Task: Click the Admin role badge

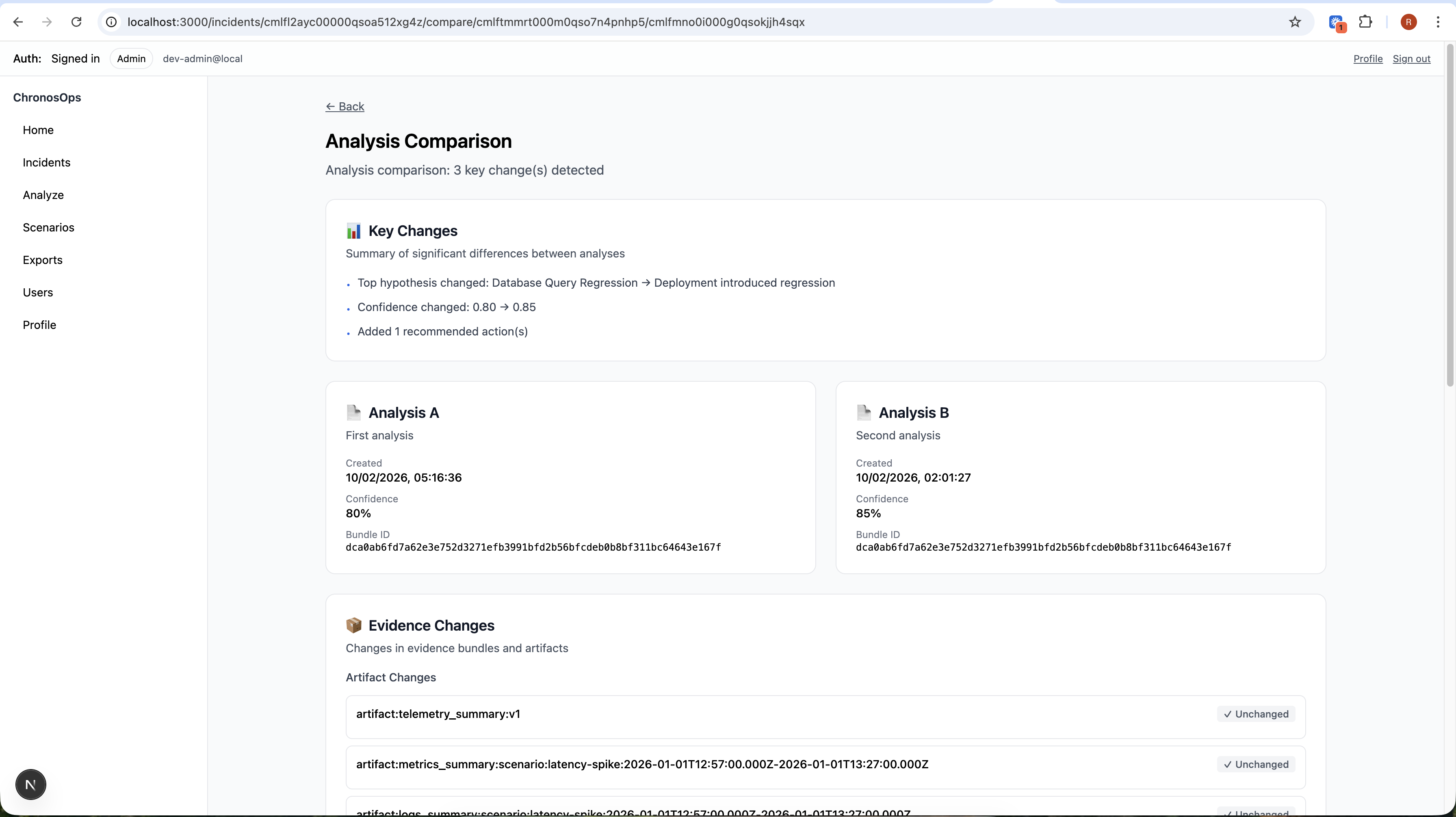Action: 131,59
